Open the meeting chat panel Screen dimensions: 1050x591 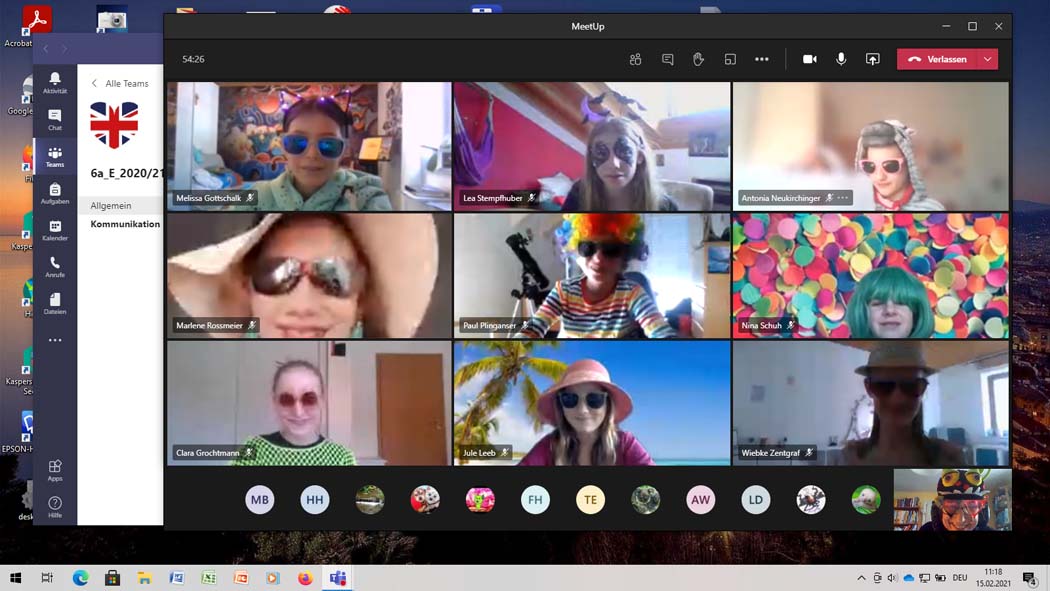pyautogui.click(x=667, y=60)
